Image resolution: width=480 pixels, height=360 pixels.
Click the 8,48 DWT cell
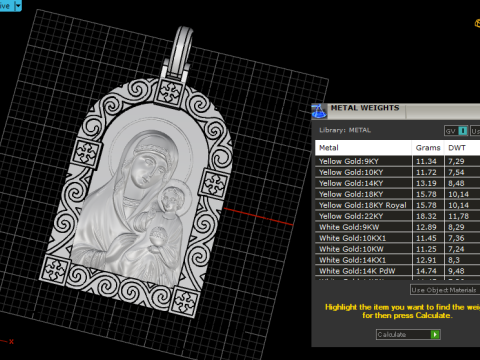click(462, 183)
